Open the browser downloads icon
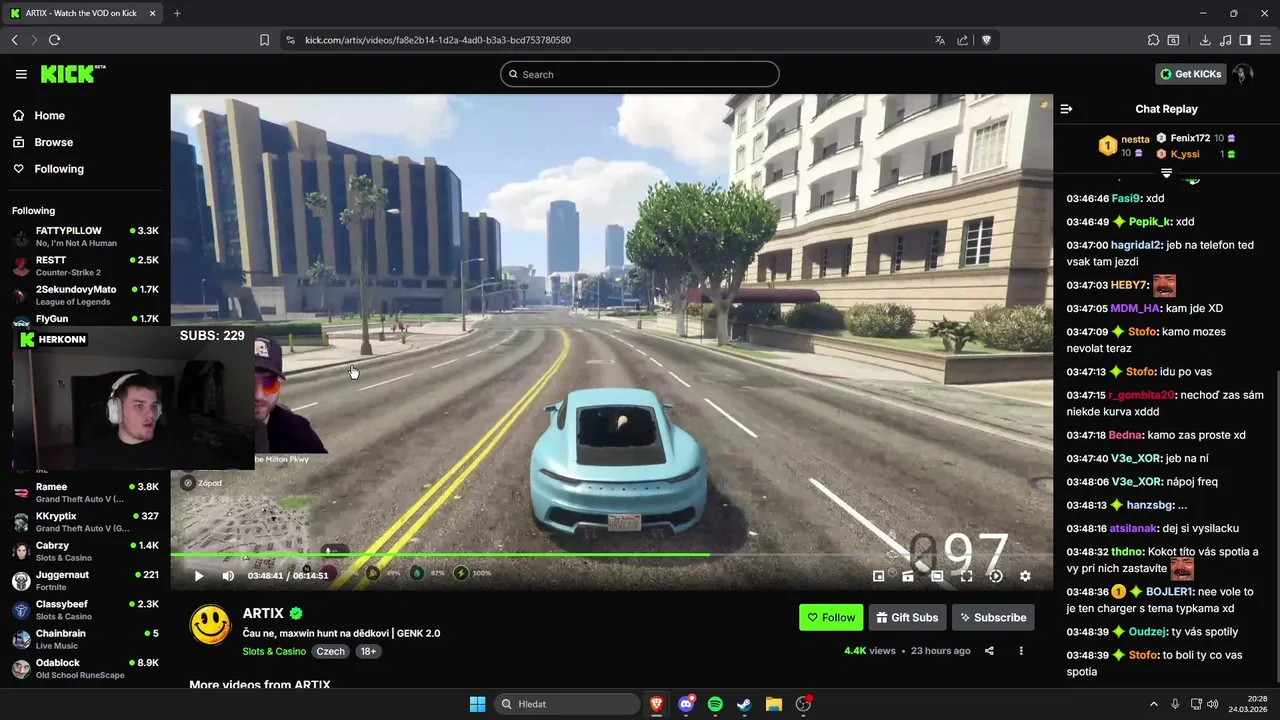This screenshot has height=720, width=1280. [1205, 40]
